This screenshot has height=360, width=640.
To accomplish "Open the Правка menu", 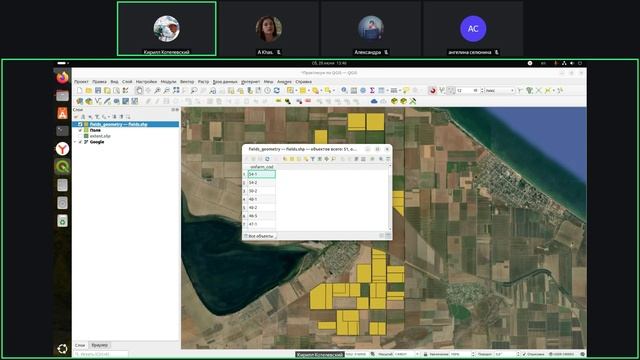I will [x=99, y=82].
